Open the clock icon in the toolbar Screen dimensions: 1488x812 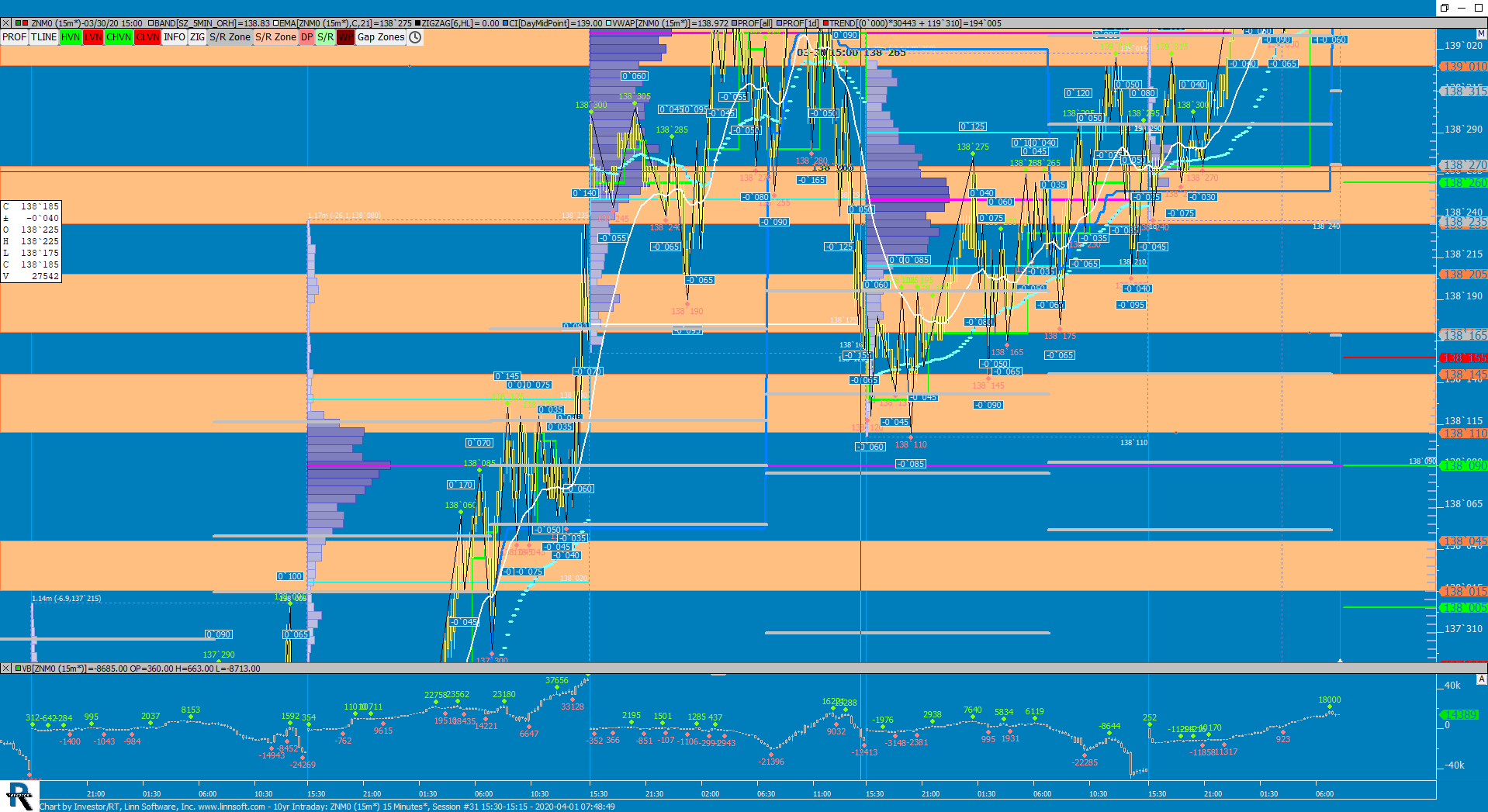click(415, 37)
